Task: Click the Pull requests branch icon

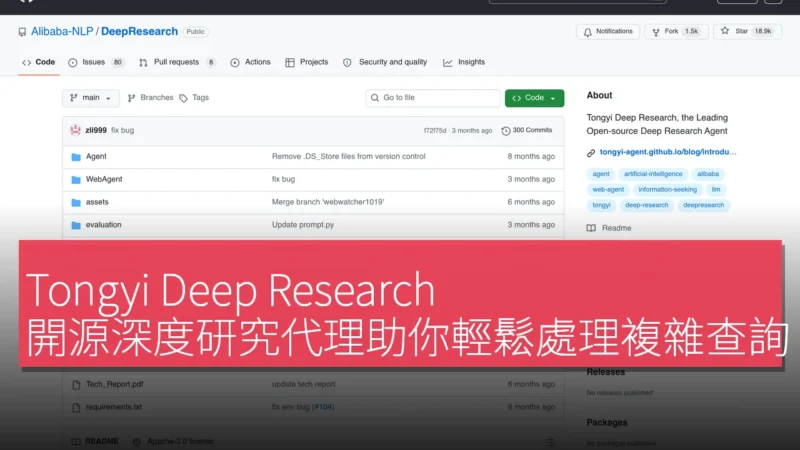Action: 143,63
